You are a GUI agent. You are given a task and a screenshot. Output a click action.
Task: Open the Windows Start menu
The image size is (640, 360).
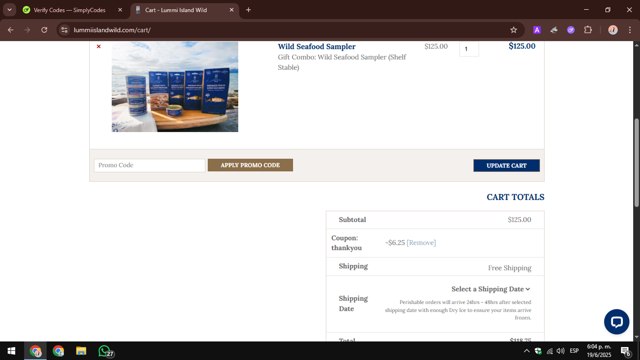(11, 351)
